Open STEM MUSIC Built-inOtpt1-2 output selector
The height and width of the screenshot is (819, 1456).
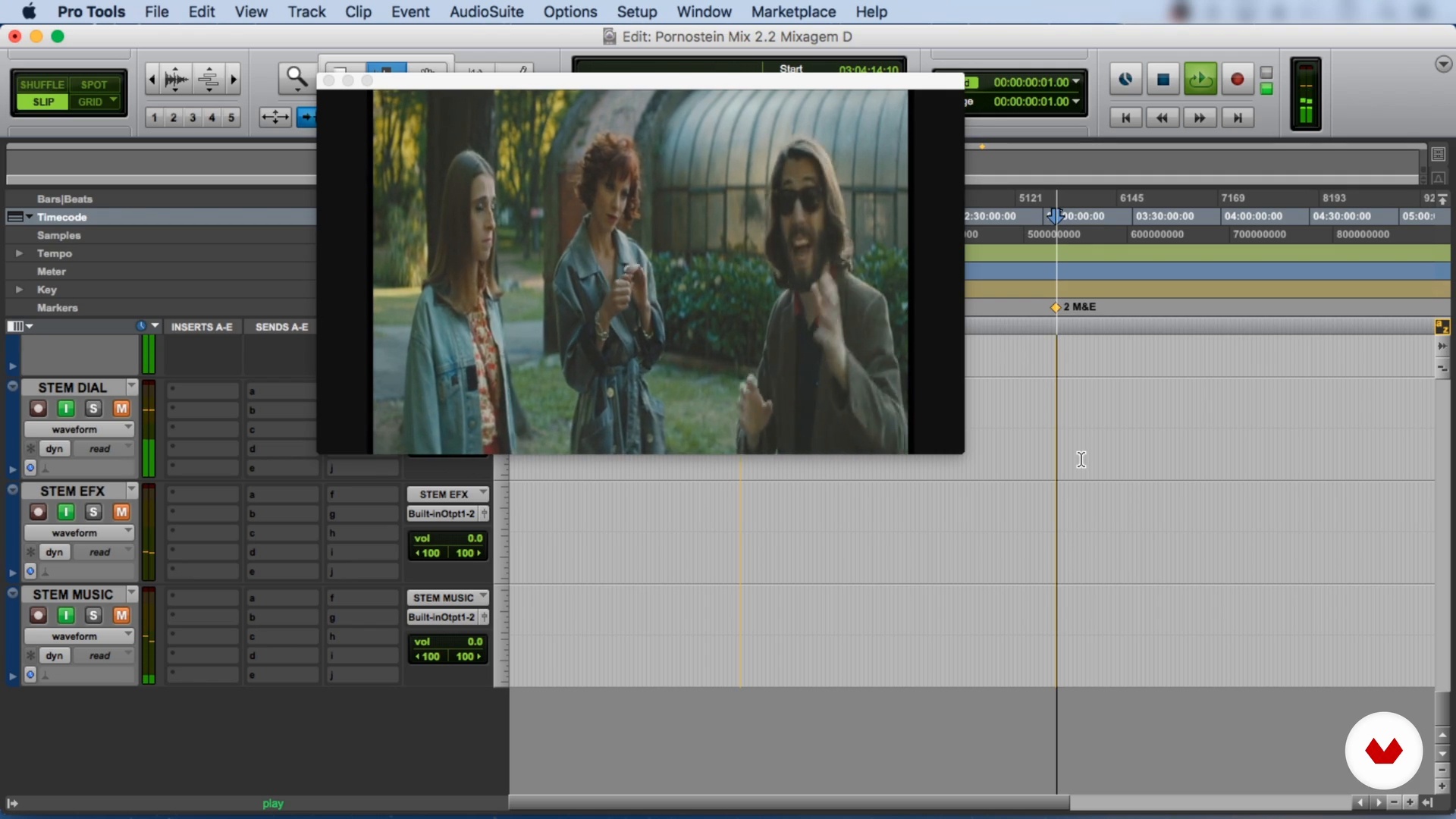click(442, 617)
